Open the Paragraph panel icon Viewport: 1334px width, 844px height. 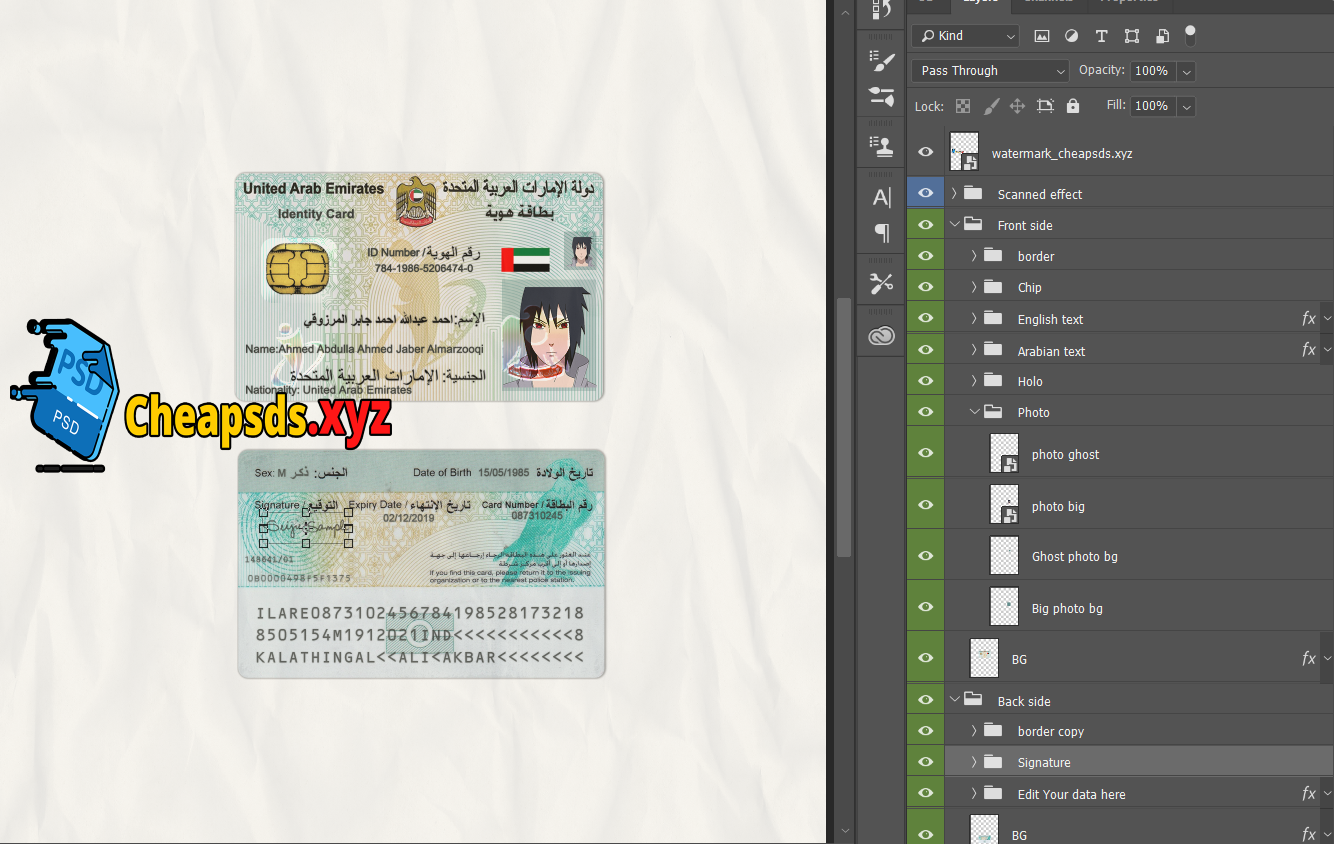click(x=881, y=233)
